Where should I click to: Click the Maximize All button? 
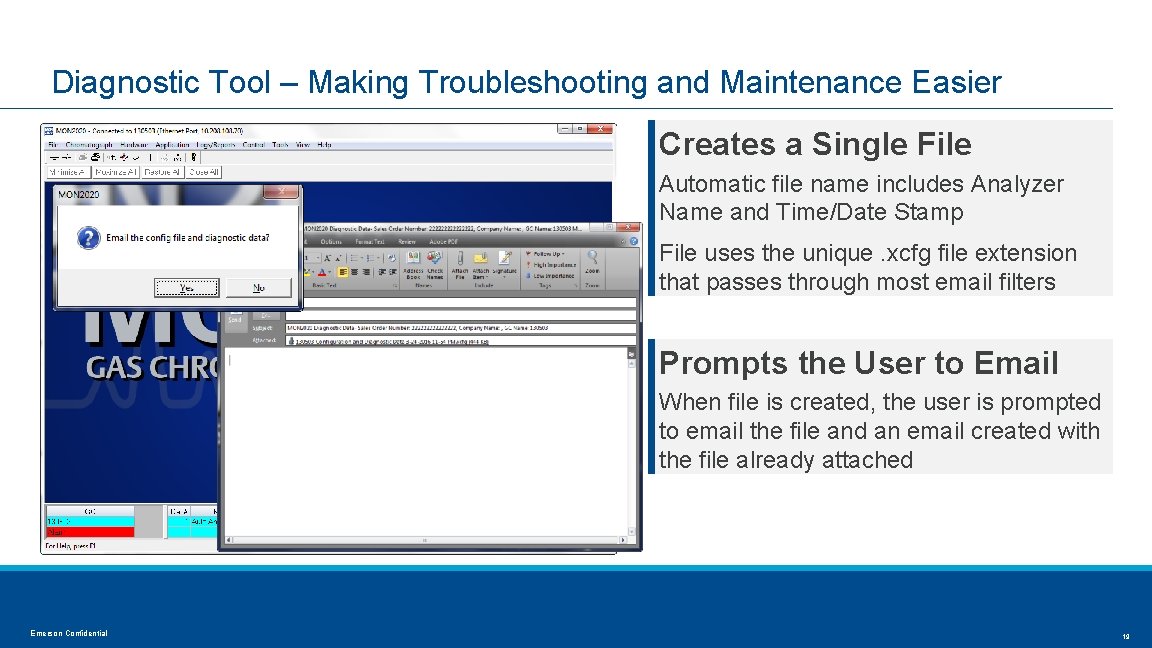click(x=116, y=172)
